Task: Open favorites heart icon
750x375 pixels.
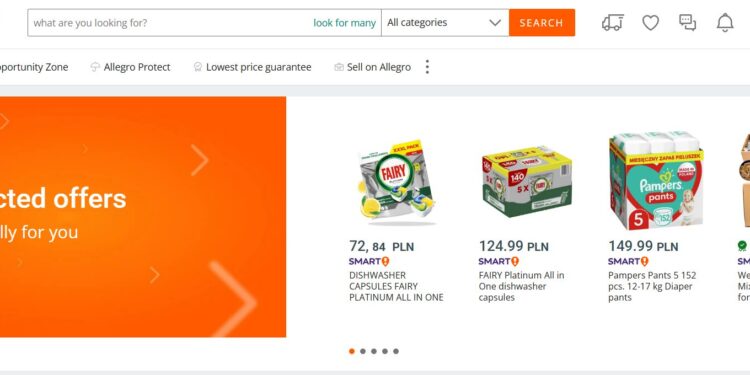Action: (651, 22)
